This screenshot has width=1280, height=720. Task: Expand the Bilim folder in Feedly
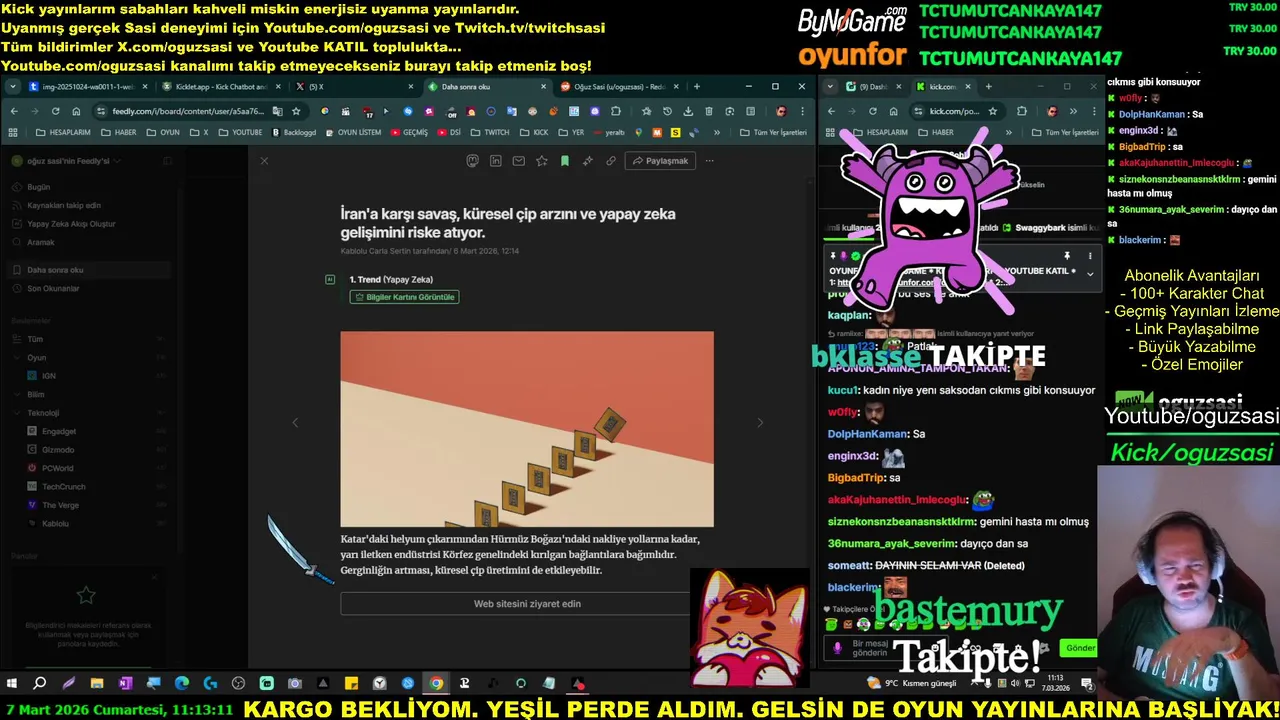17,394
